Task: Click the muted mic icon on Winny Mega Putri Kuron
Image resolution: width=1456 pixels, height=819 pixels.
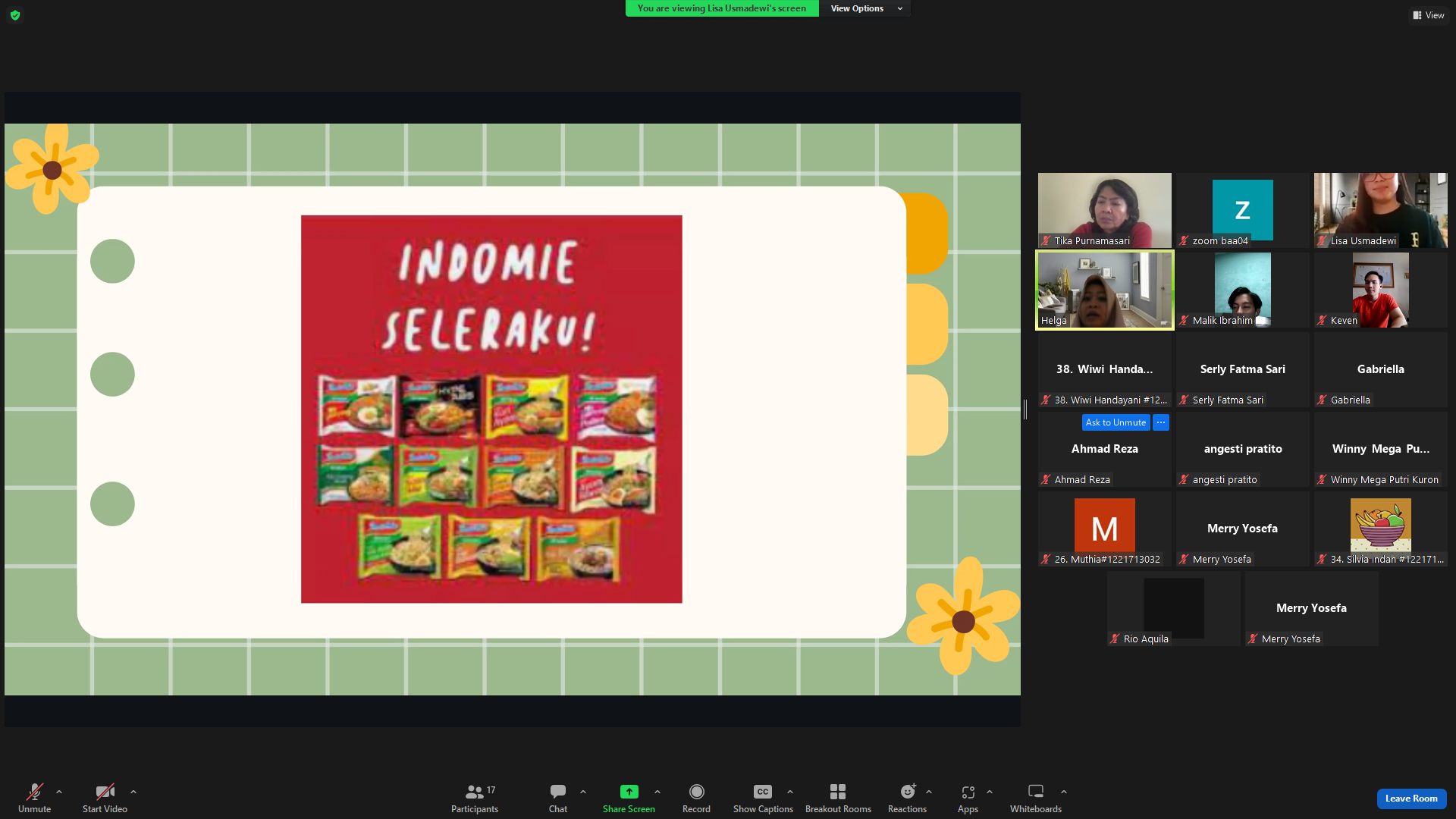Action: click(x=1323, y=480)
